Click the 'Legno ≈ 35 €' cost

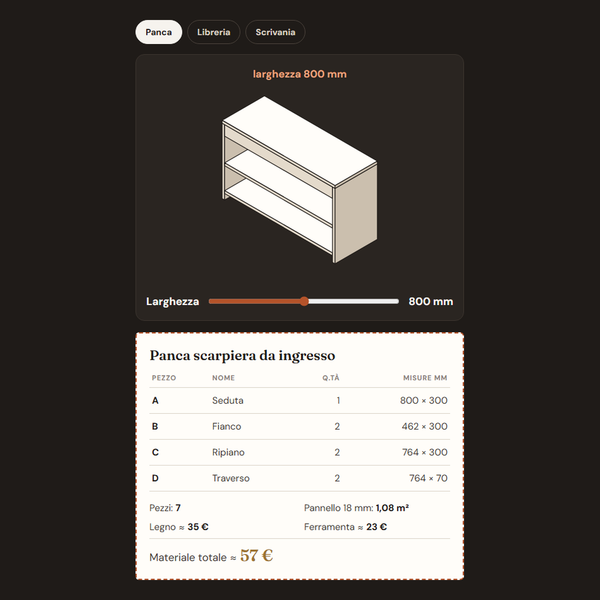[x=179, y=527]
